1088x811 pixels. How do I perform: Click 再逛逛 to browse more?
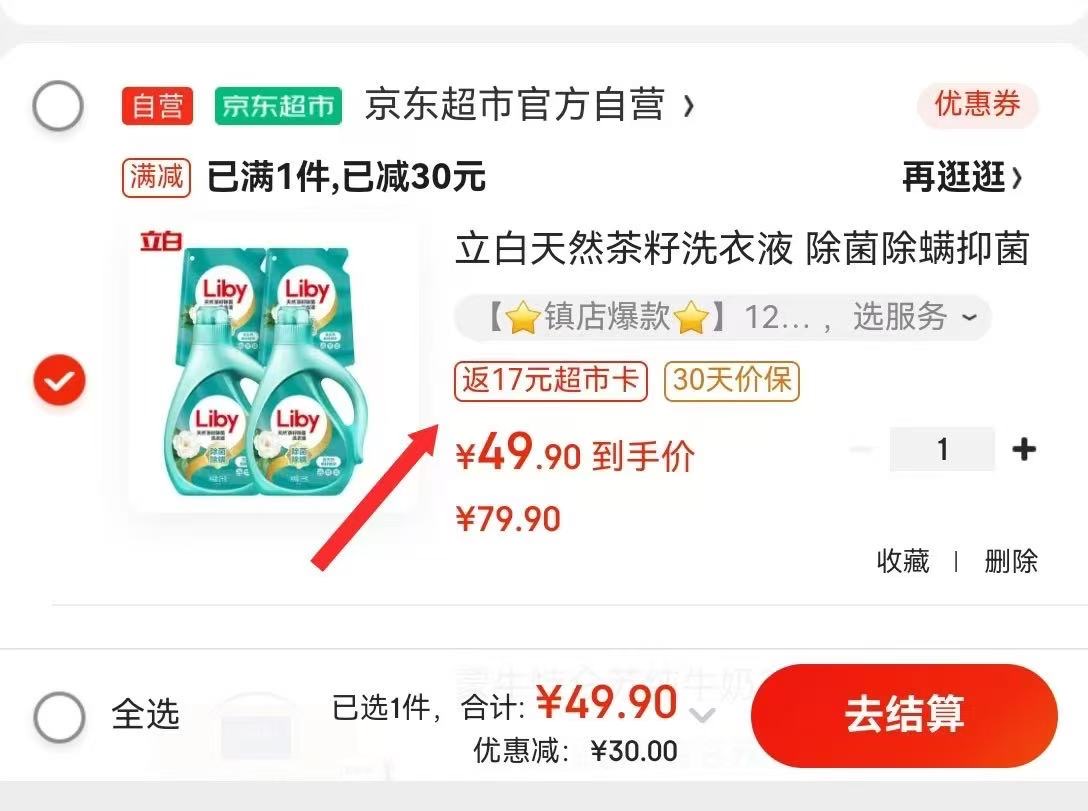click(962, 178)
